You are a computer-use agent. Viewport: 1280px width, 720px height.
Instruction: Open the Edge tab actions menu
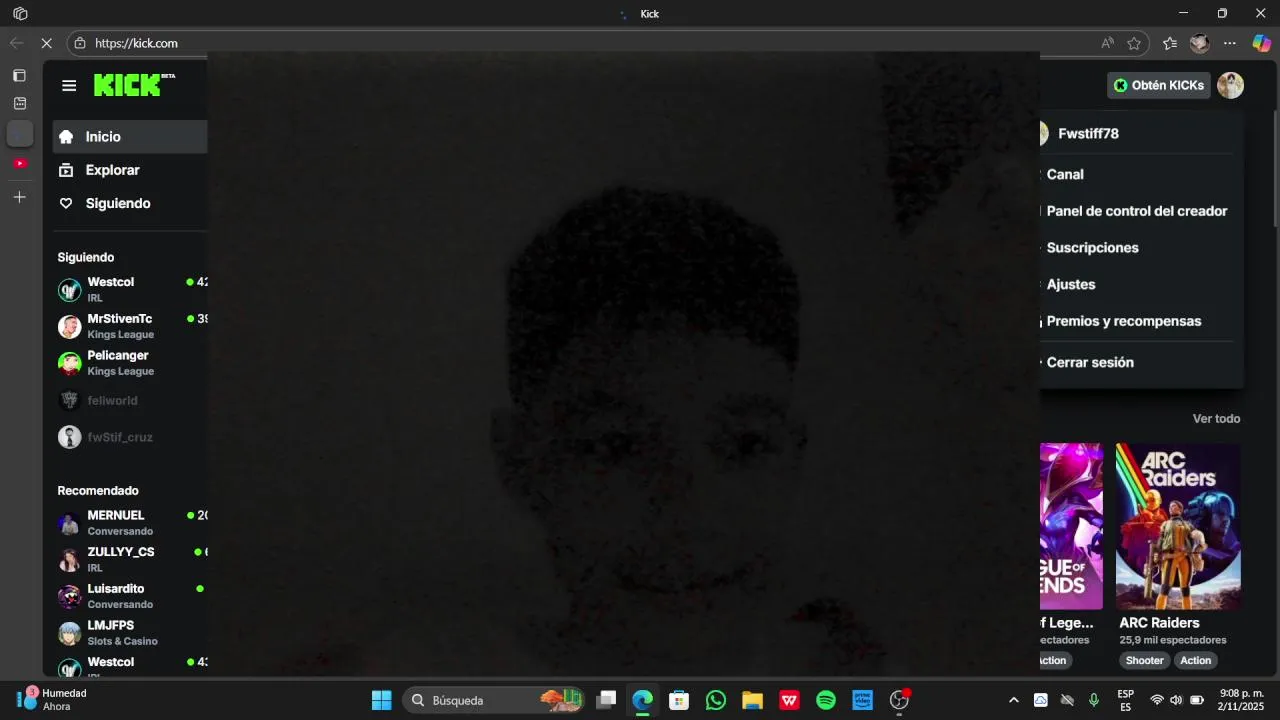[x=19, y=75]
